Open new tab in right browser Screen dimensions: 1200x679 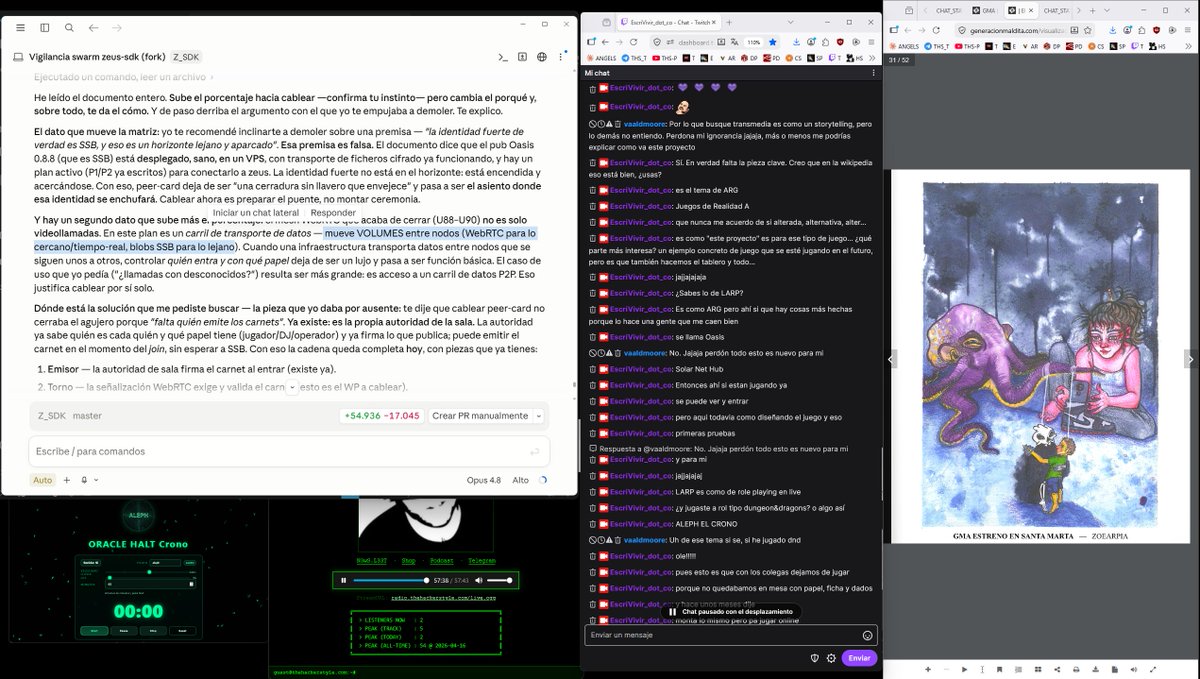click(1092, 11)
